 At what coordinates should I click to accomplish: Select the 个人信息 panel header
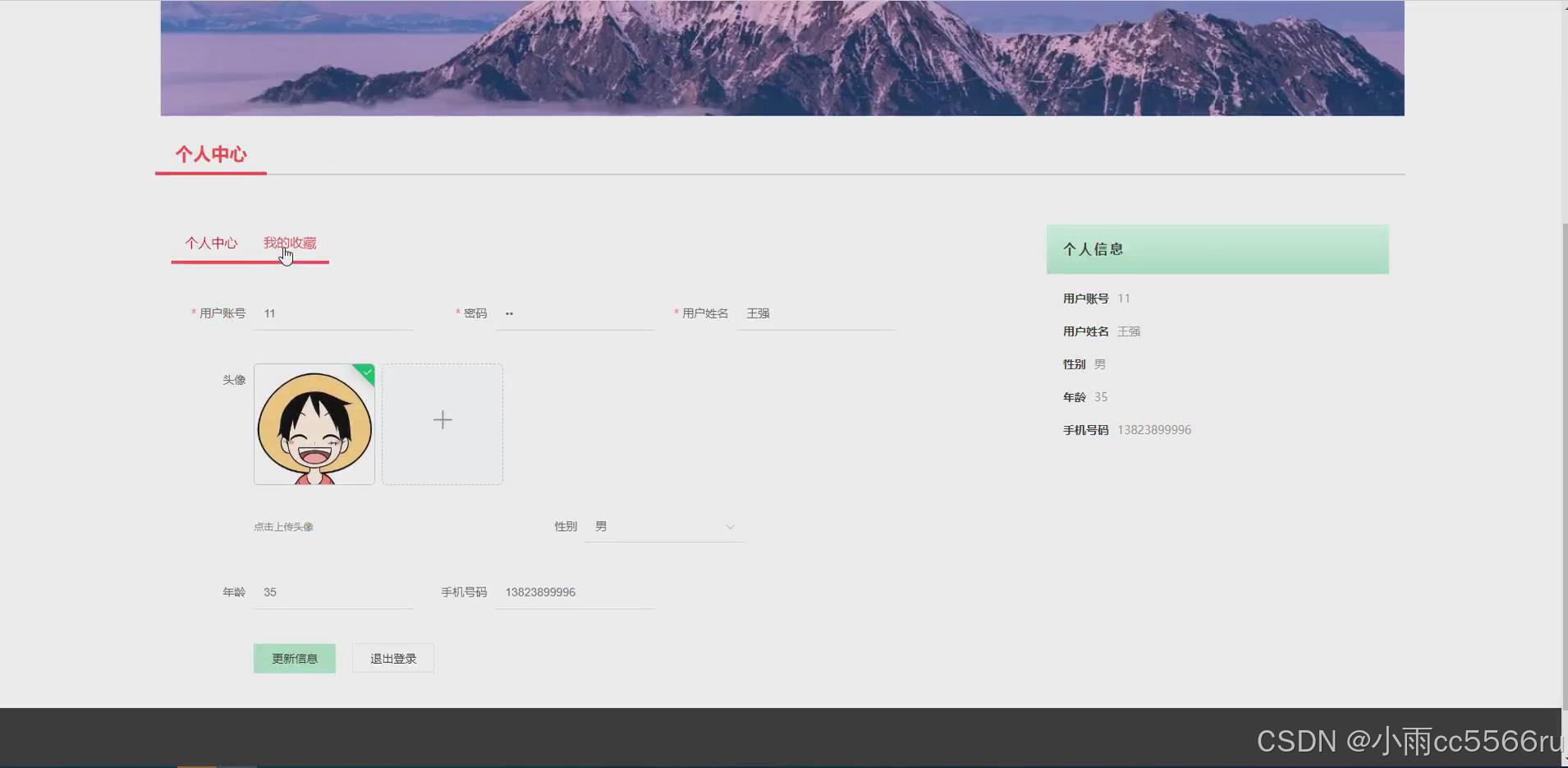(x=1217, y=249)
